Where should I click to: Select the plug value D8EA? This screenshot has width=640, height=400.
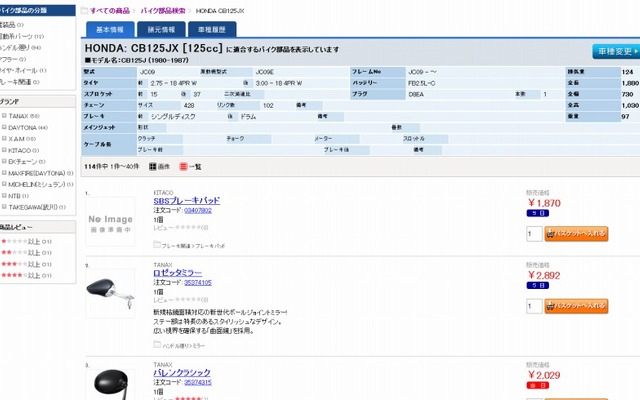(x=416, y=94)
